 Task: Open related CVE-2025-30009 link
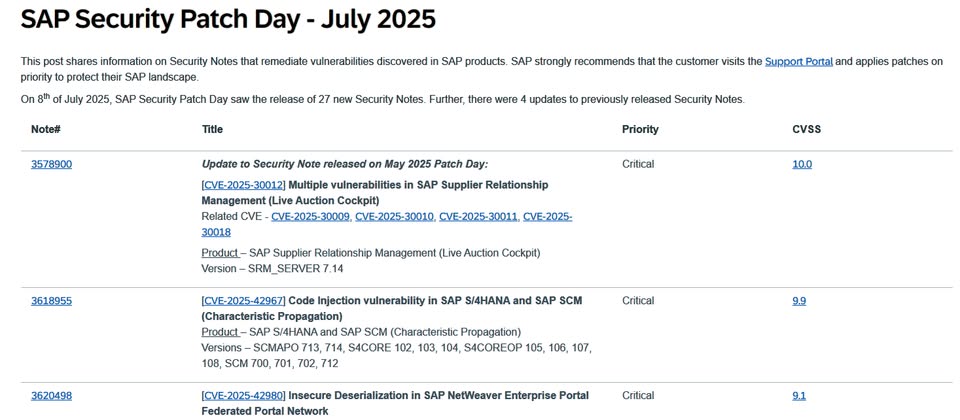click(x=310, y=216)
